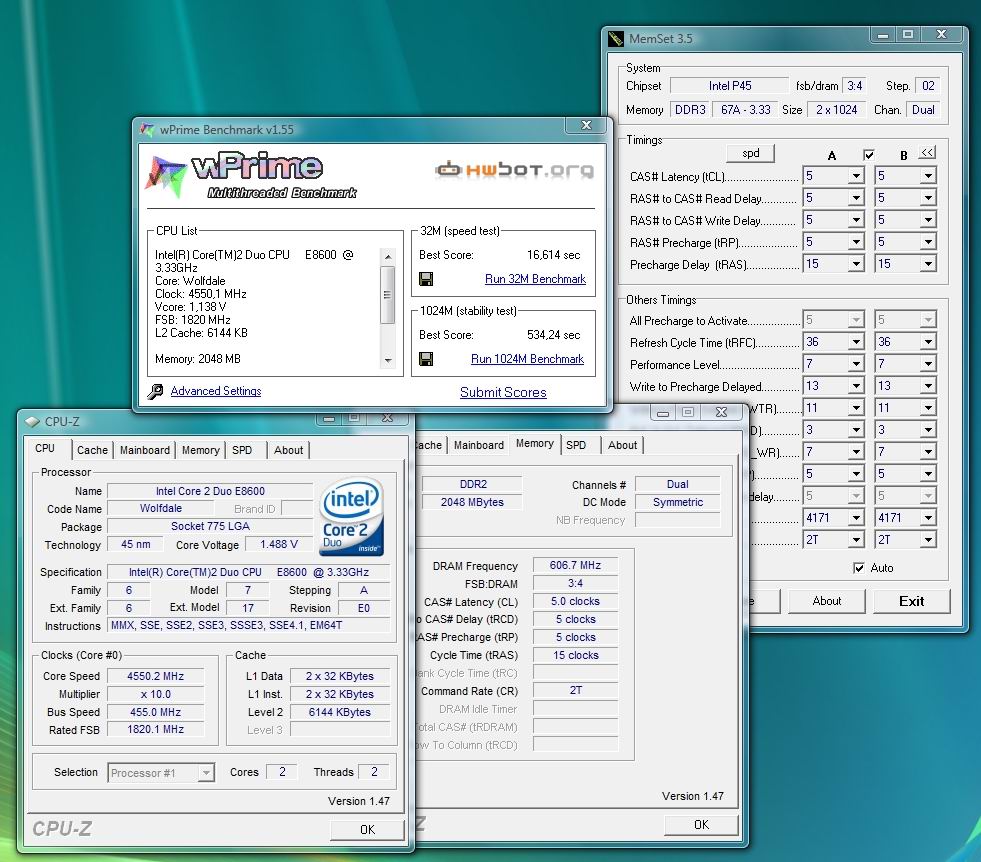The image size is (981, 862).
Task: Click the Advanced Settings wrench icon
Action: tap(155, 392)
